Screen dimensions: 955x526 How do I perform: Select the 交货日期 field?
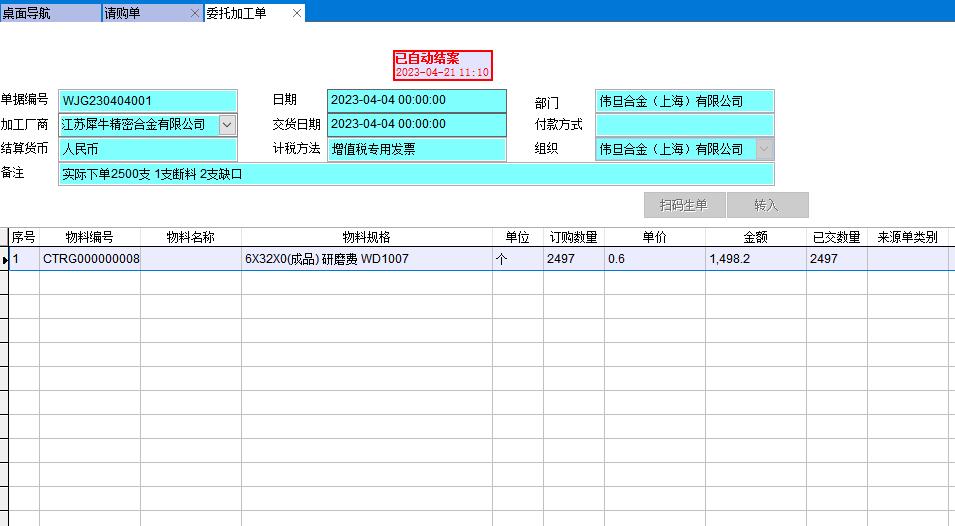coord(416,125)
